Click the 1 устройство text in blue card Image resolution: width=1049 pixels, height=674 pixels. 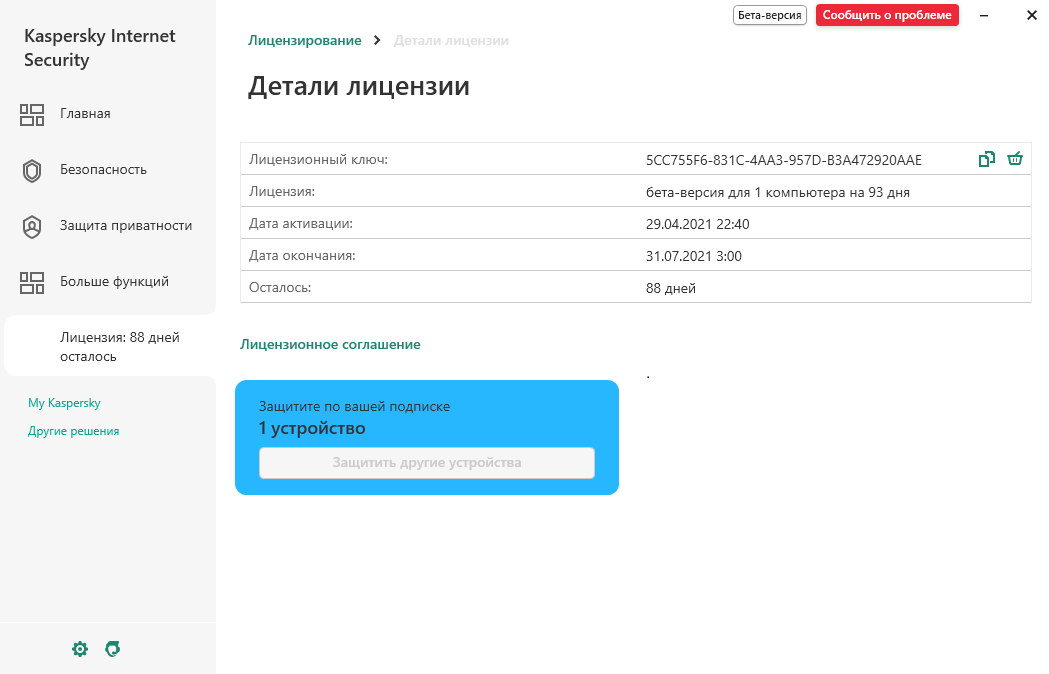312,428
